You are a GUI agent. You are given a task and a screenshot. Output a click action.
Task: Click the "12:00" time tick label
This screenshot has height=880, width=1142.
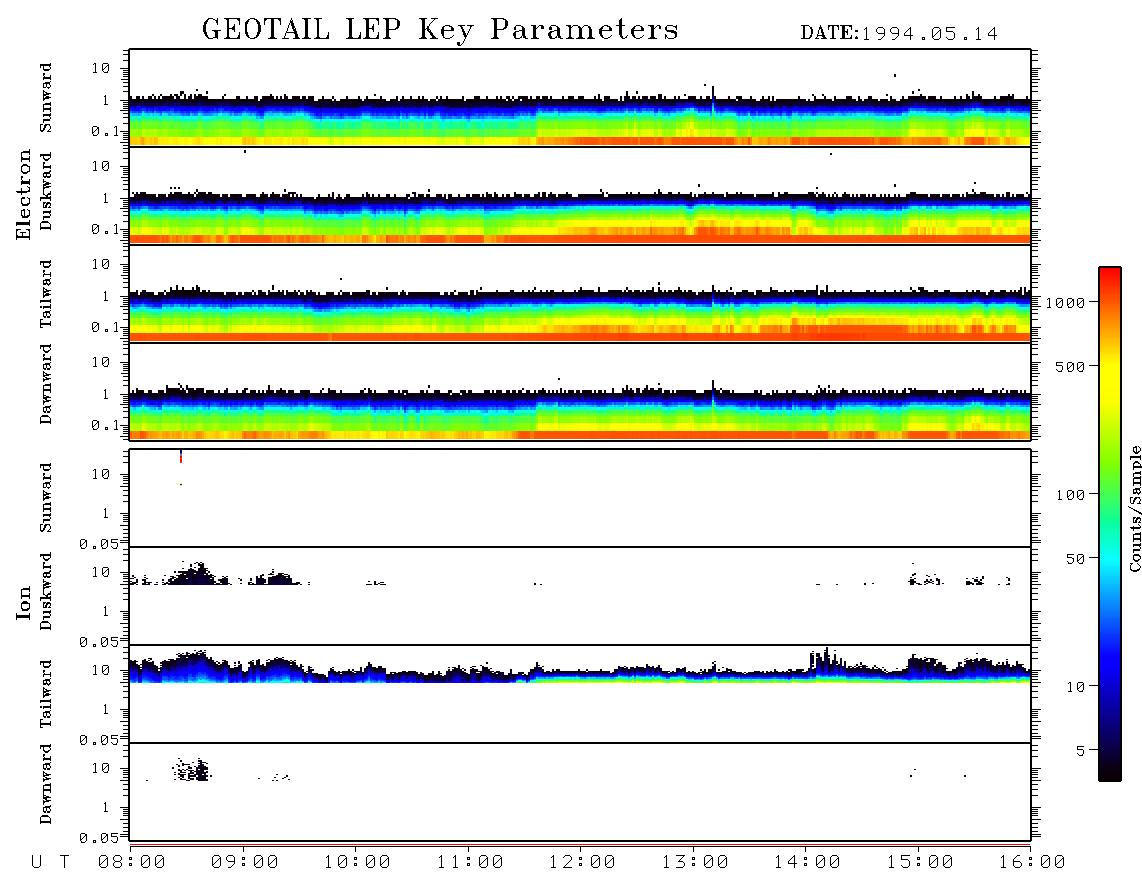[582, 863]
